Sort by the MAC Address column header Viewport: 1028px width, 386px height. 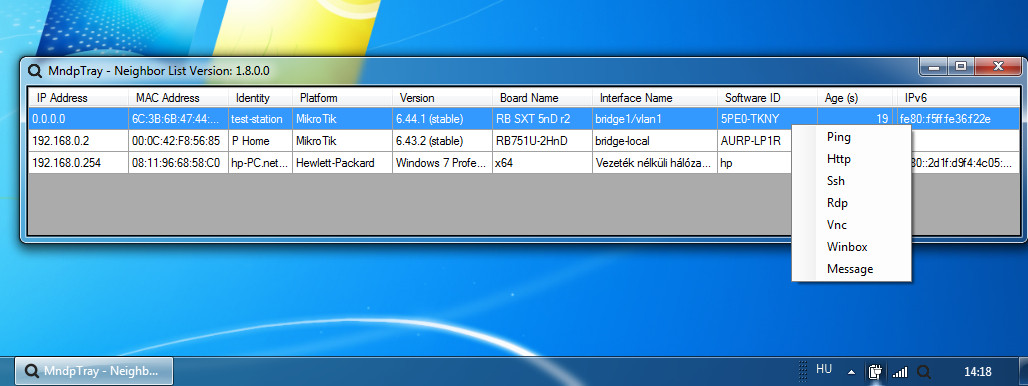[178, 98]
